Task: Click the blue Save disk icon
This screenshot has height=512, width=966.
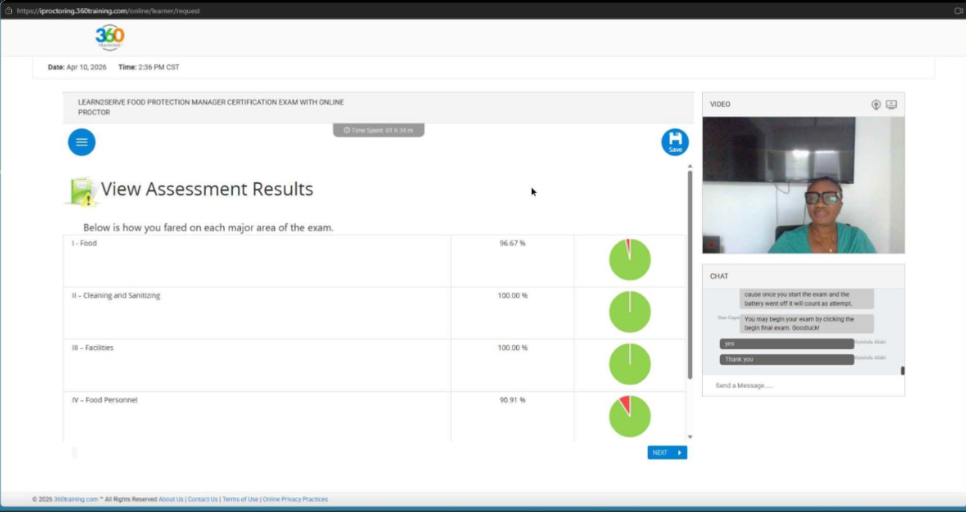Action: (675, 142)
